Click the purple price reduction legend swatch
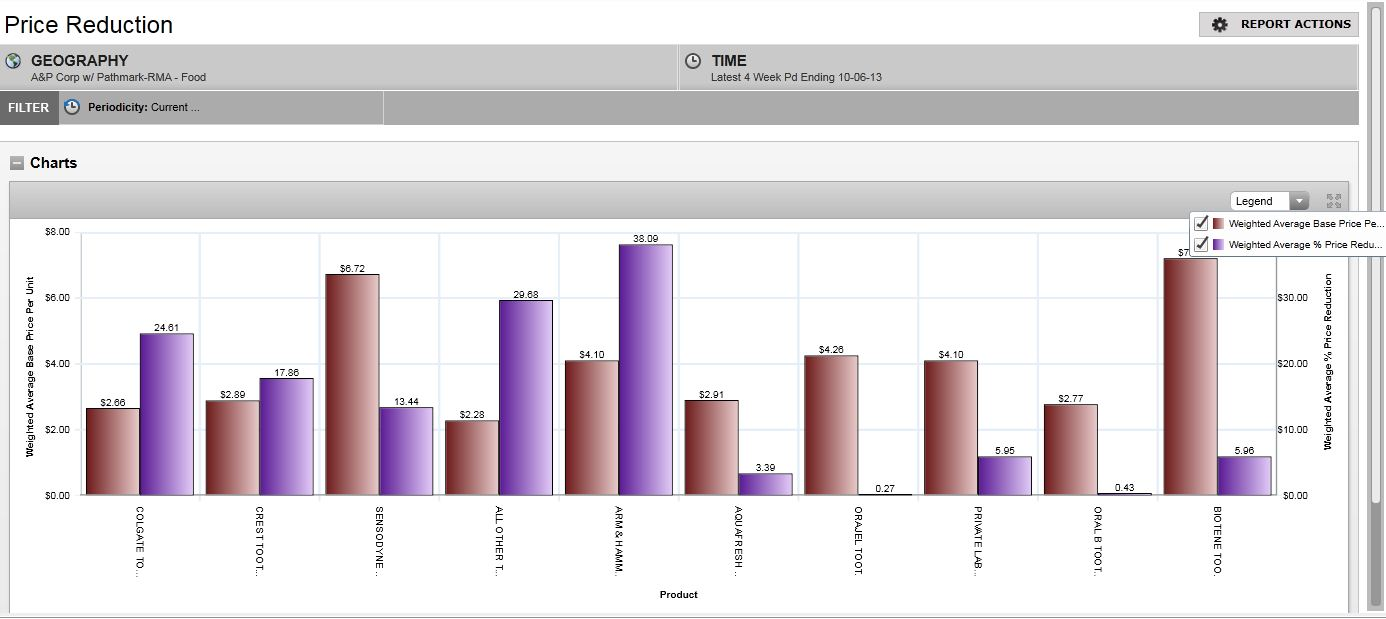Image resolution: width=1386 pixels, height=619 pixels. pos(1218,244)
